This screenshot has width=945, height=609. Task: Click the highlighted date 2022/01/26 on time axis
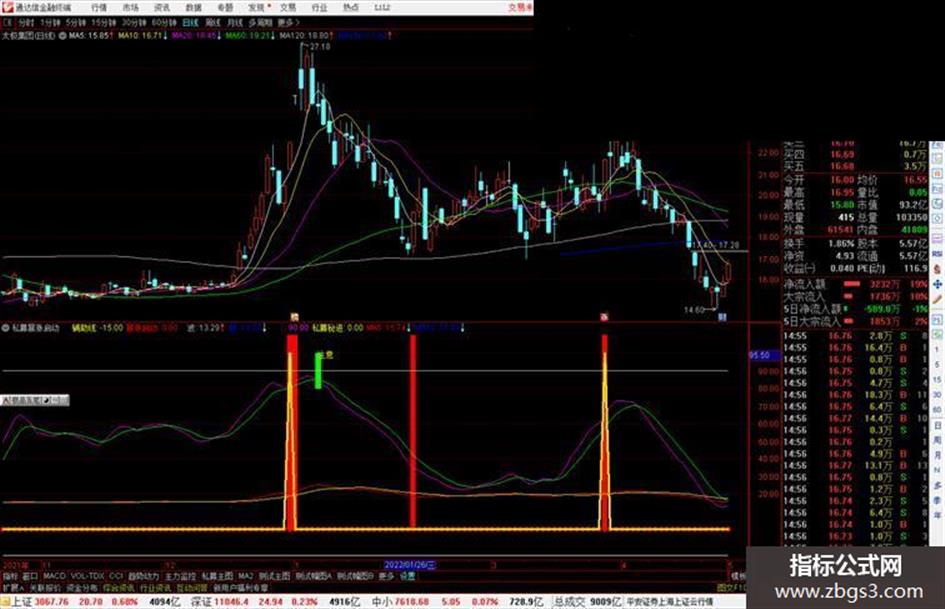tap(410, 565)
